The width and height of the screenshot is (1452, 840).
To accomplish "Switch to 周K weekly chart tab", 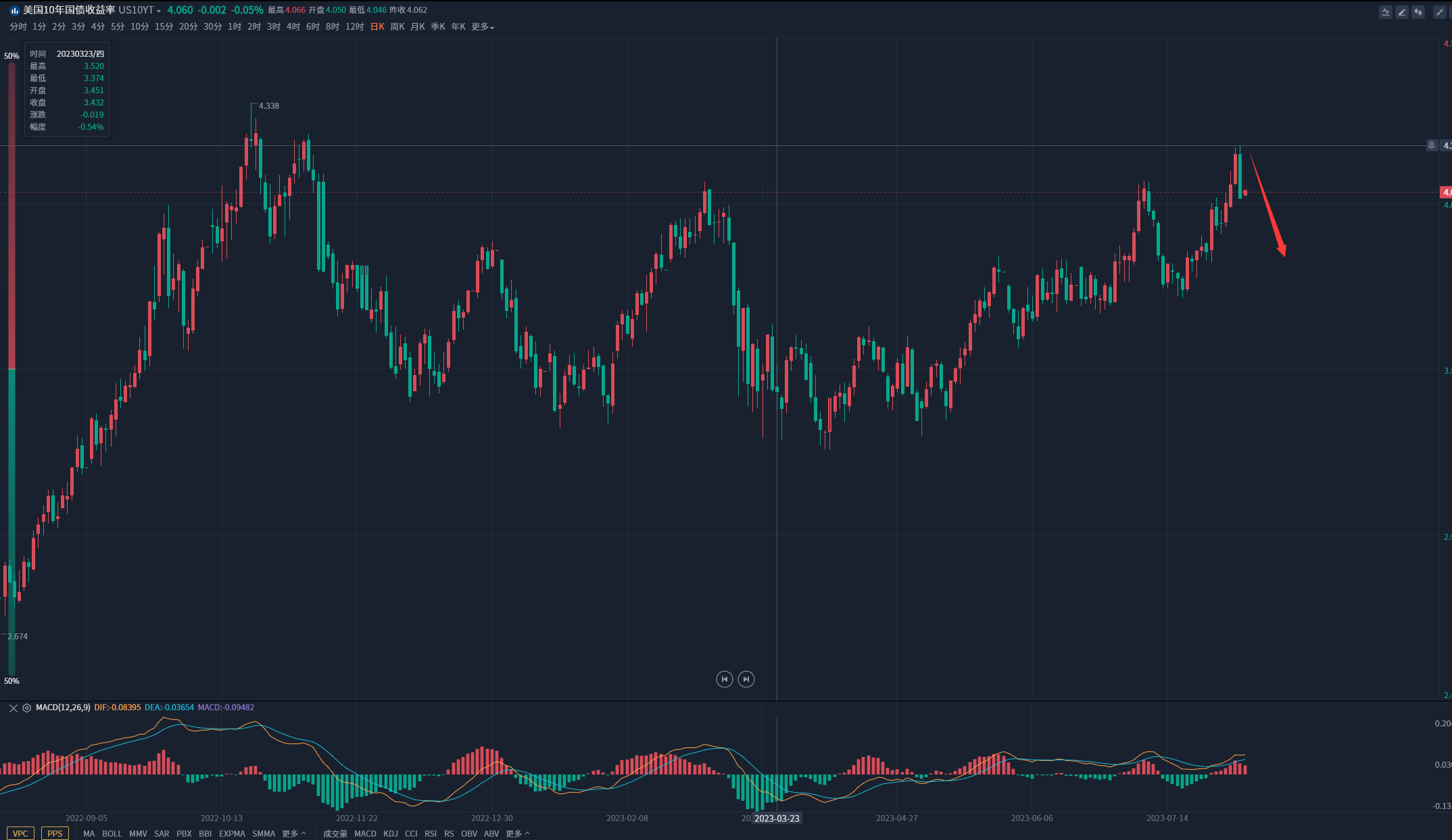I will pyautogui.click(x=397, y=27).
